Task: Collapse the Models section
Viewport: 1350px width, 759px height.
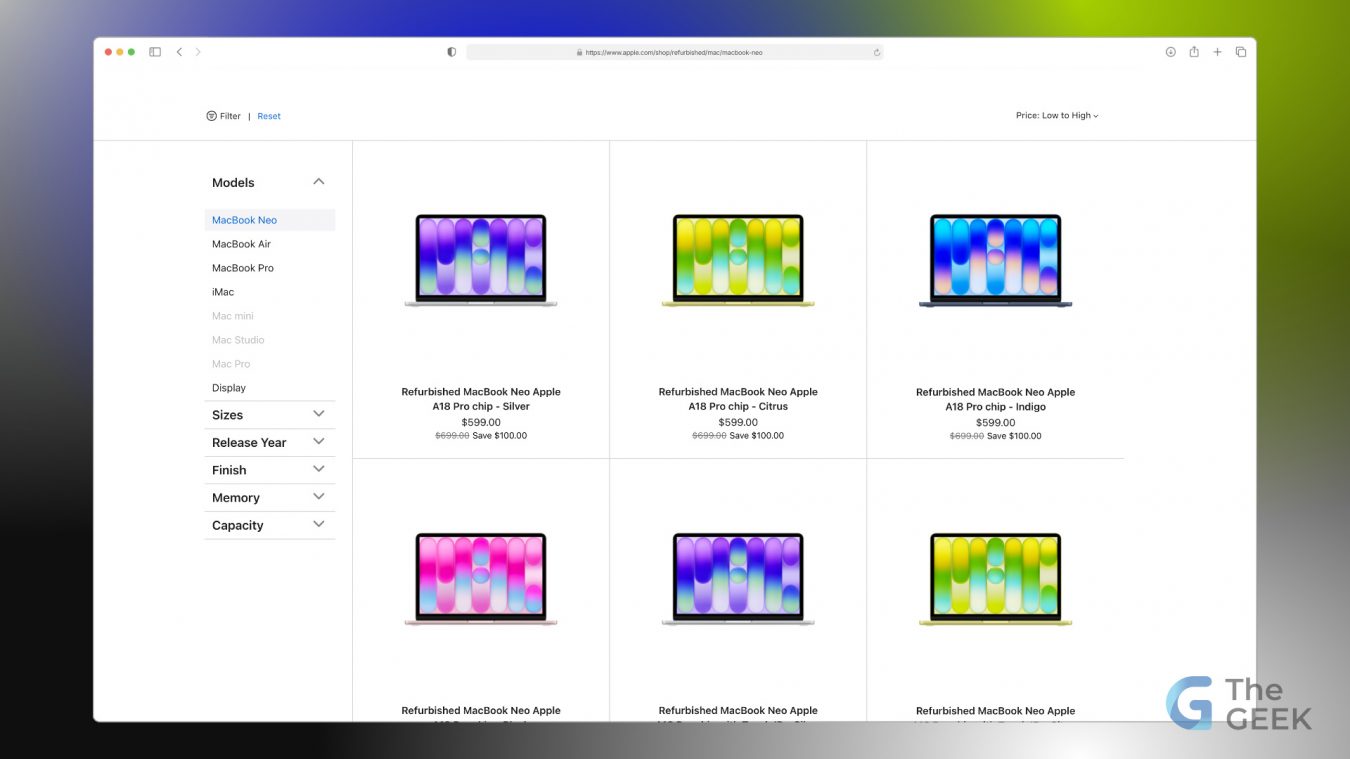Action: pos(319,182)
